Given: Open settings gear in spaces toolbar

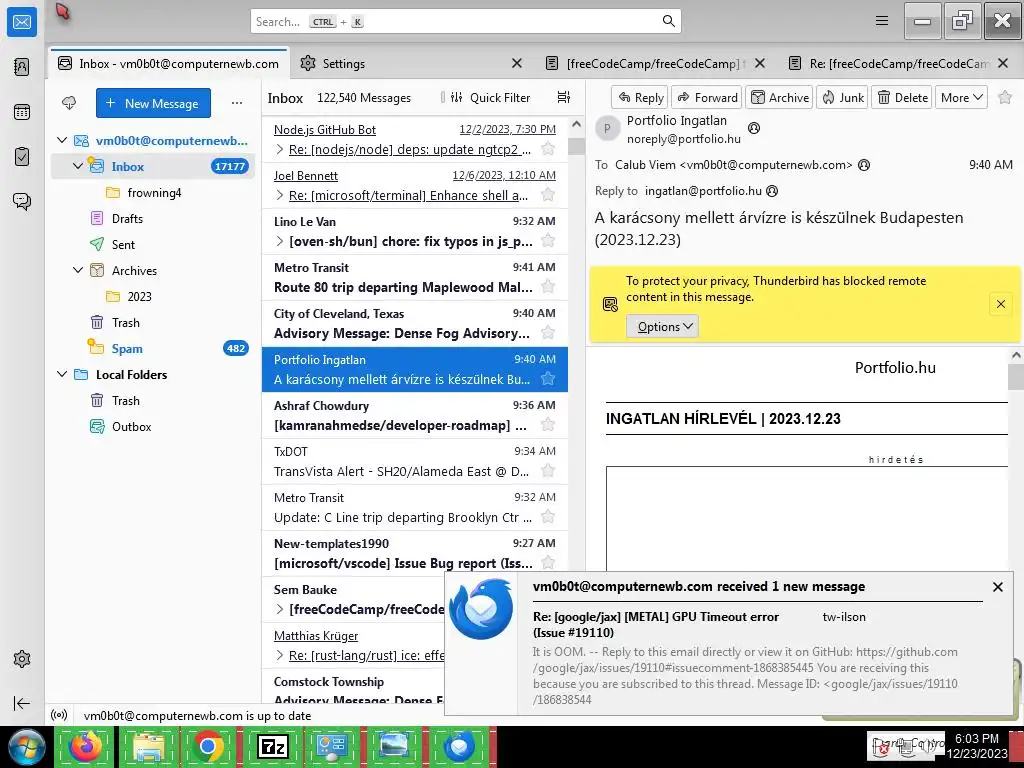Looking at the screenshot, I should click(x=22, y=659).
